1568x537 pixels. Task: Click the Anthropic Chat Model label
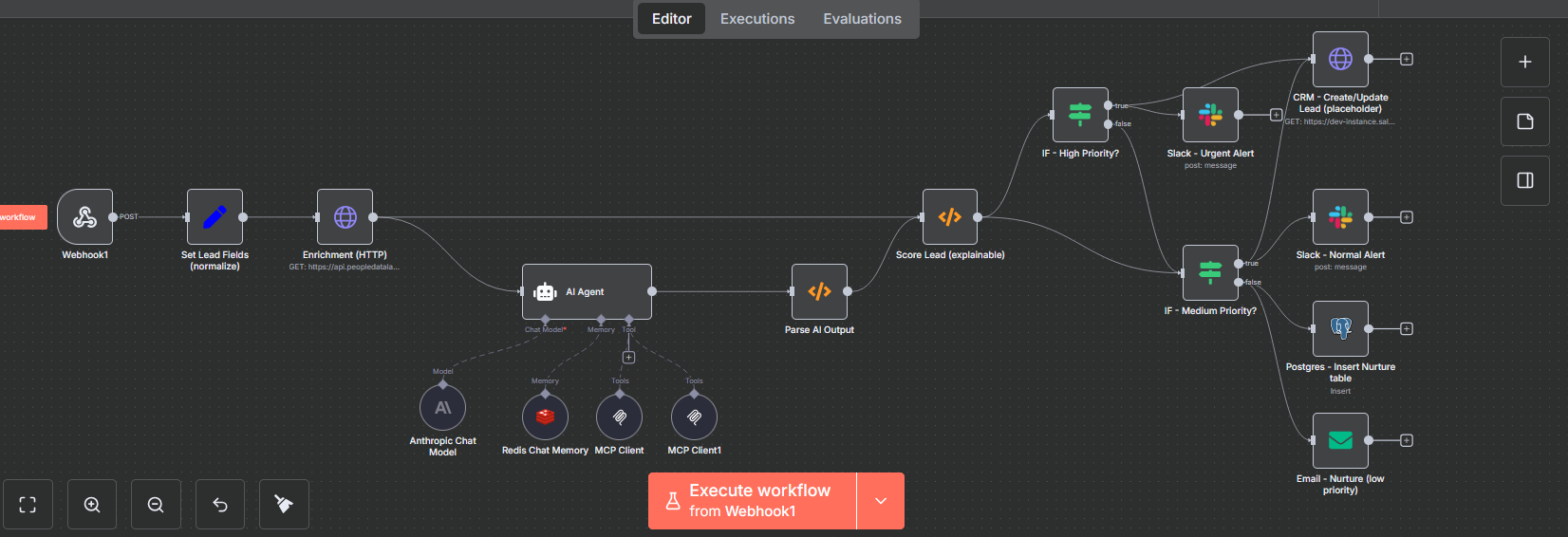click(x=442, y=447)
